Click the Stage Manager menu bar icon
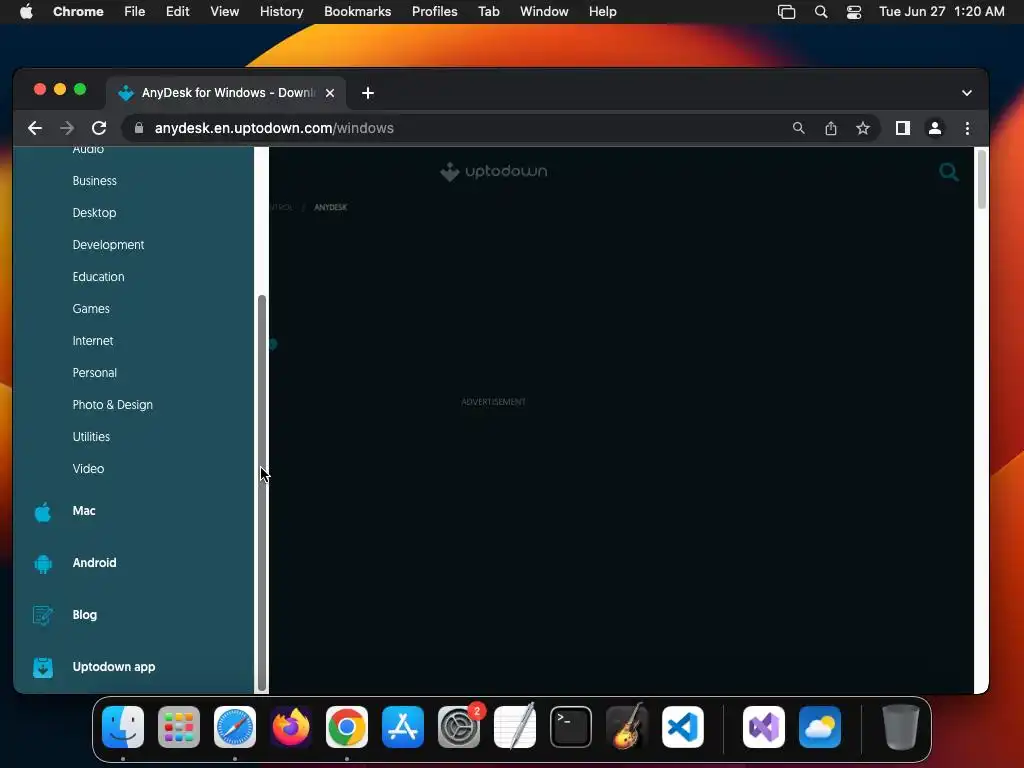The width and height of the screenshot is (1024, 768). point(786,12)
